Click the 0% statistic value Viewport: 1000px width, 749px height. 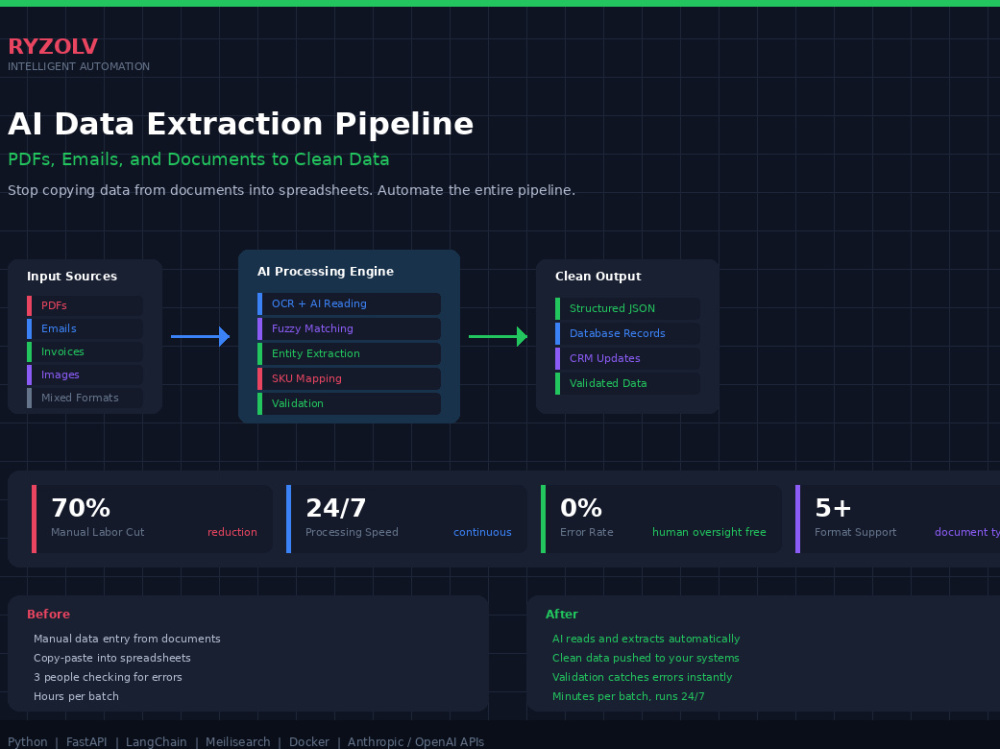click(x=581, y=508)
